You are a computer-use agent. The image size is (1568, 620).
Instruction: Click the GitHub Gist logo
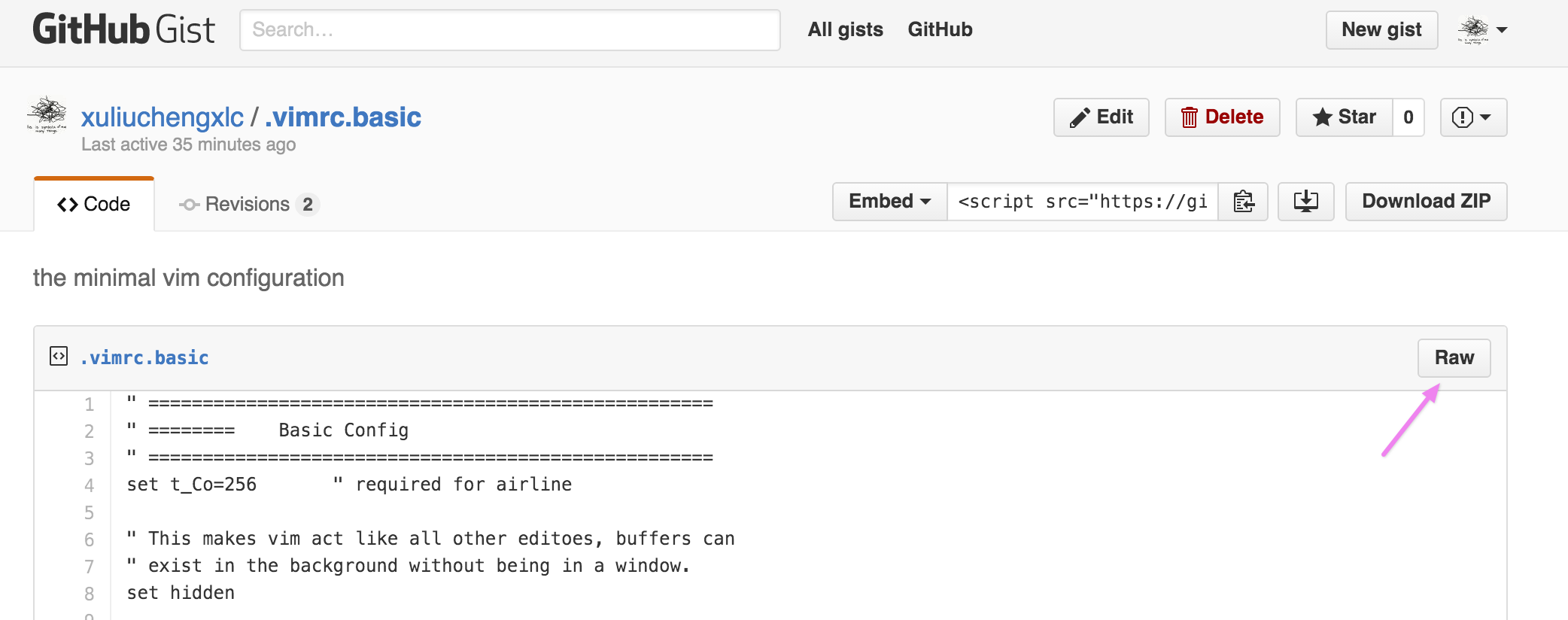[123, 30]
